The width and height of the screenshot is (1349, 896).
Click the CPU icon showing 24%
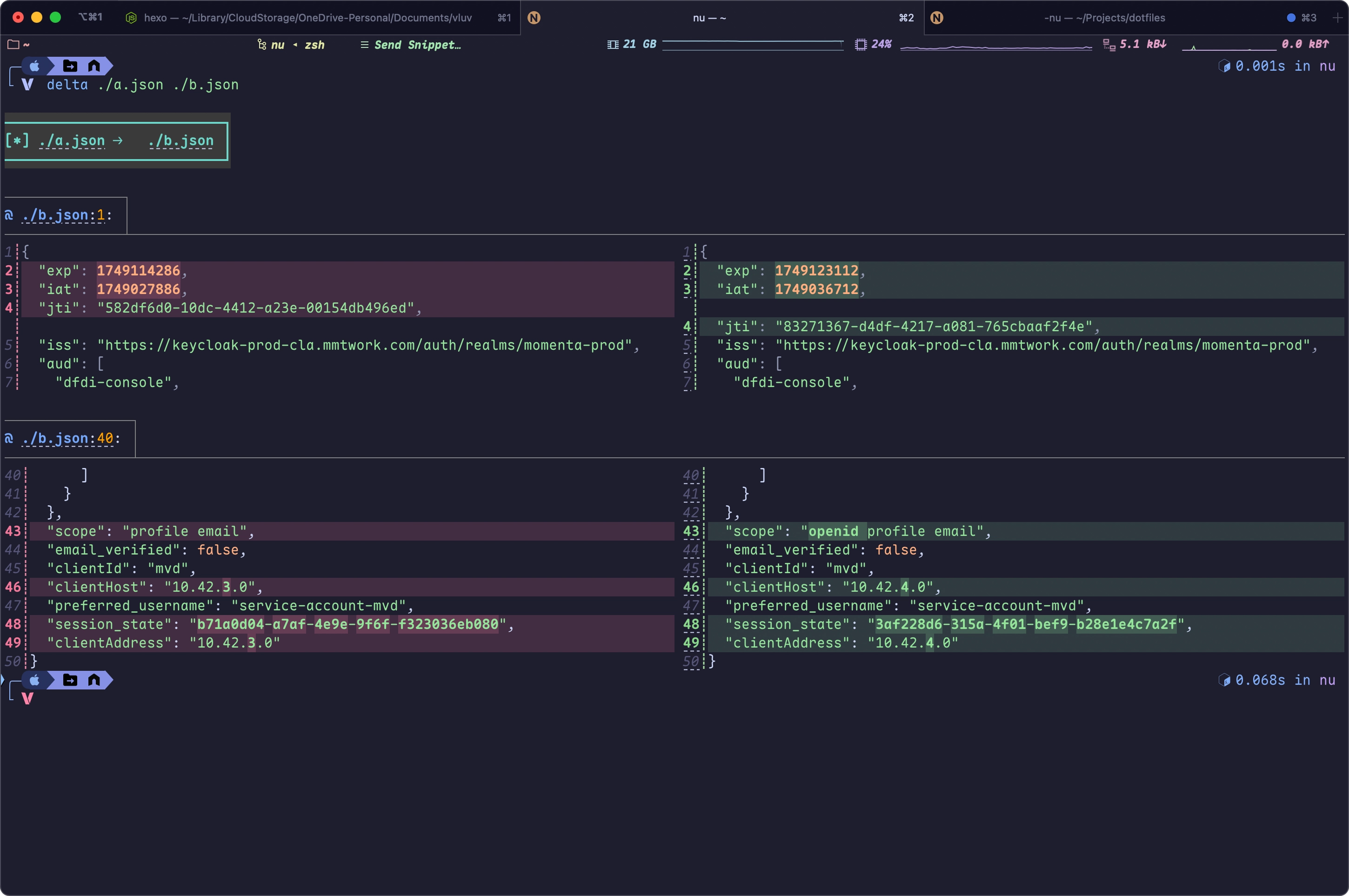pyautogui.click(x=861, y=45)
